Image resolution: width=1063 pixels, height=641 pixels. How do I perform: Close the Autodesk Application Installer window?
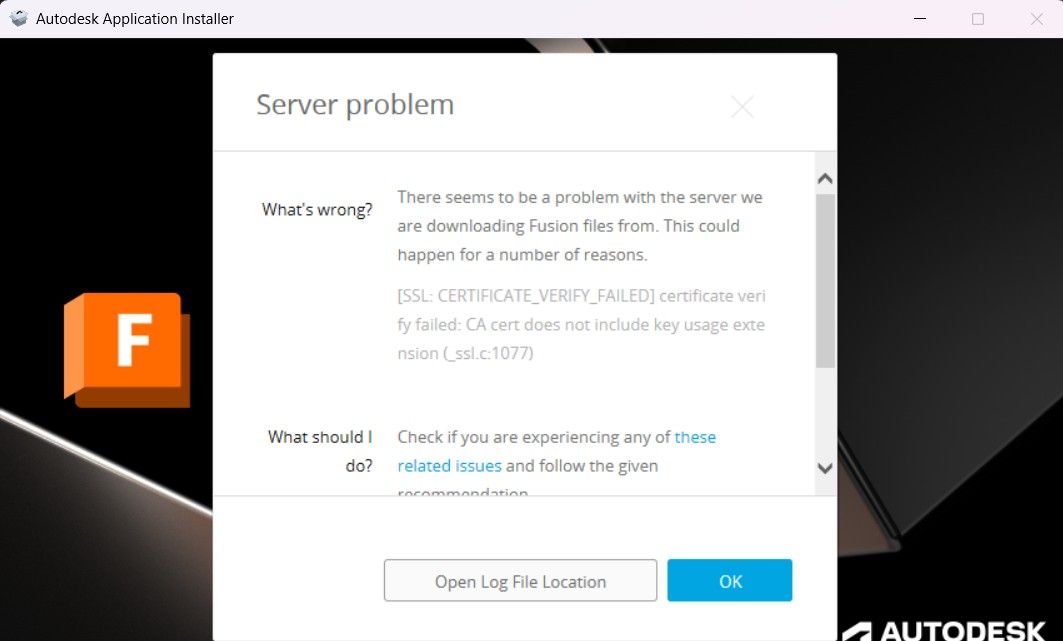(x=1037, y=19)
